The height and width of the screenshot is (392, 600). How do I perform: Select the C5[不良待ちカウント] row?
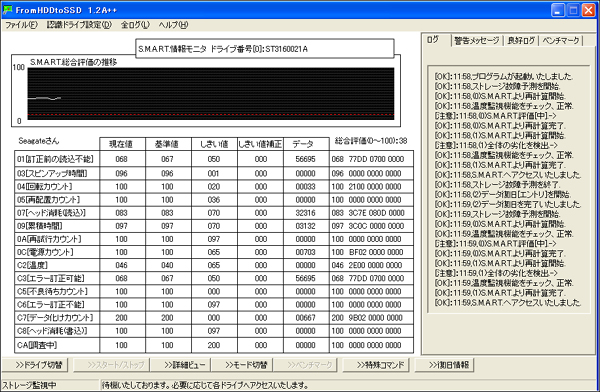tap(214, 291)
